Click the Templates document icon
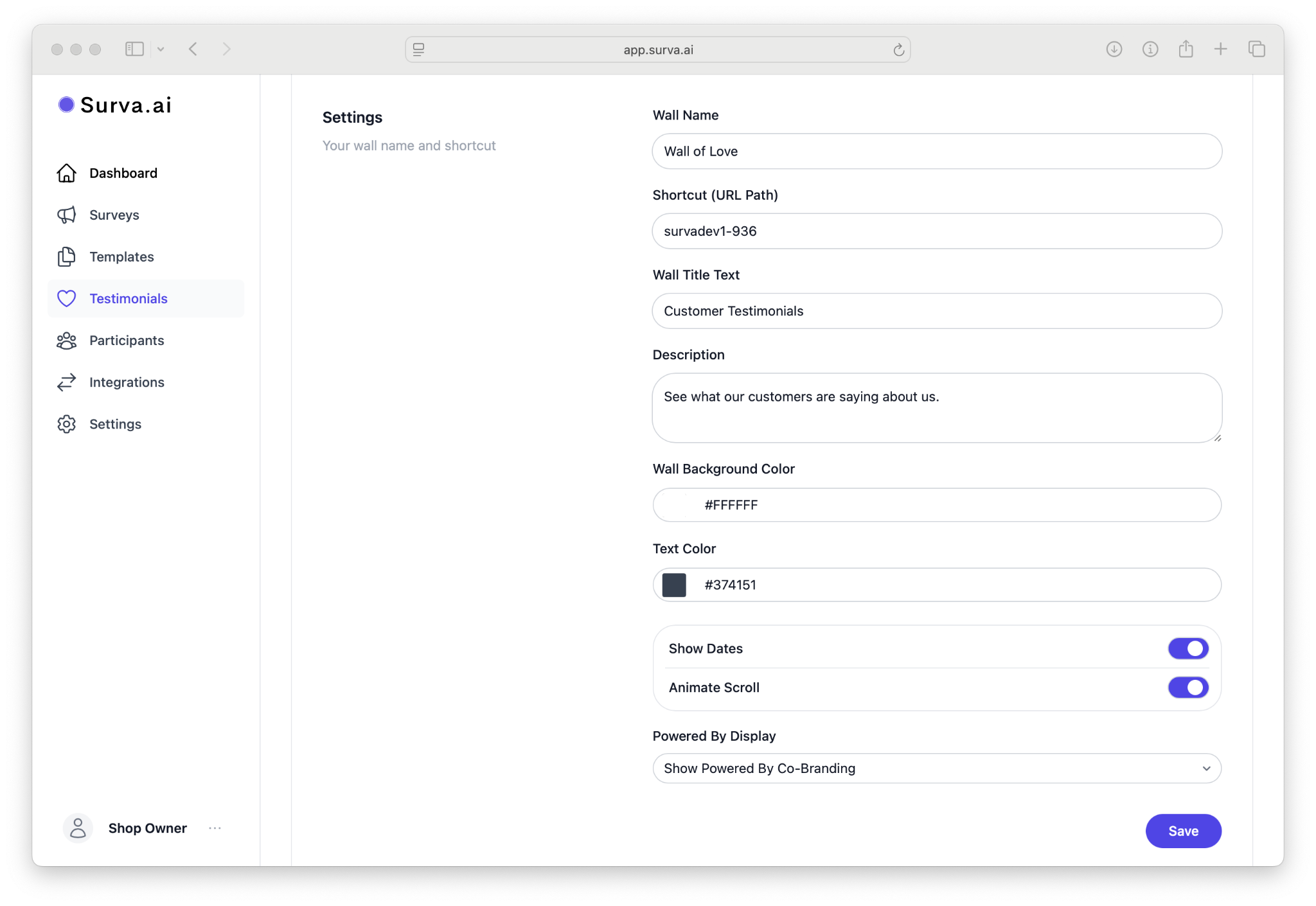This screenshot has width=1316, height=906. point(66,256)
